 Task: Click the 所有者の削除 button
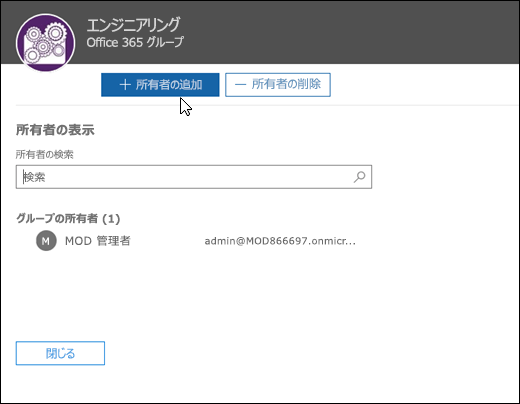click(x=278, y=85)
